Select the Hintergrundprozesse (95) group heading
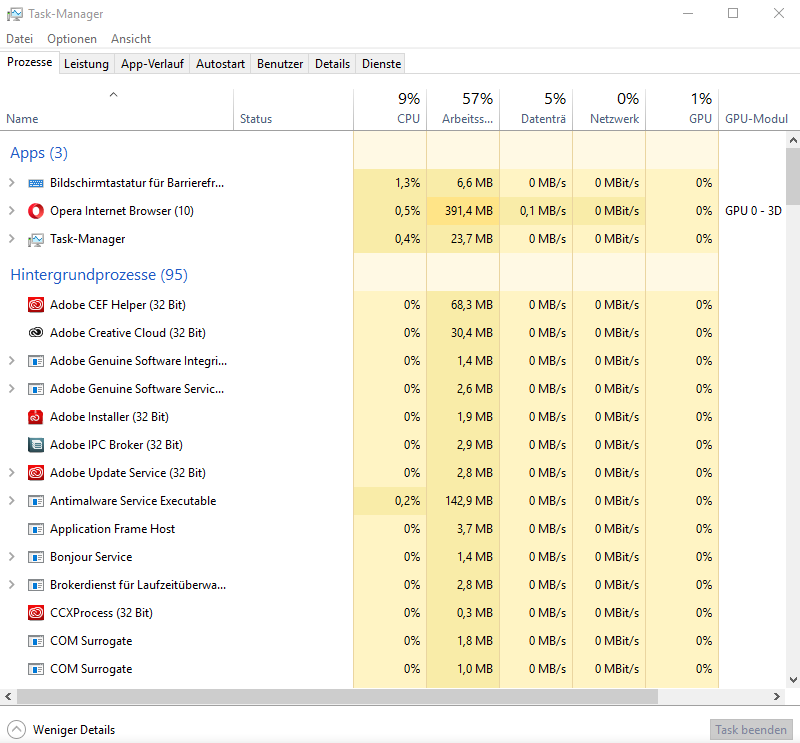 point(99,275)
